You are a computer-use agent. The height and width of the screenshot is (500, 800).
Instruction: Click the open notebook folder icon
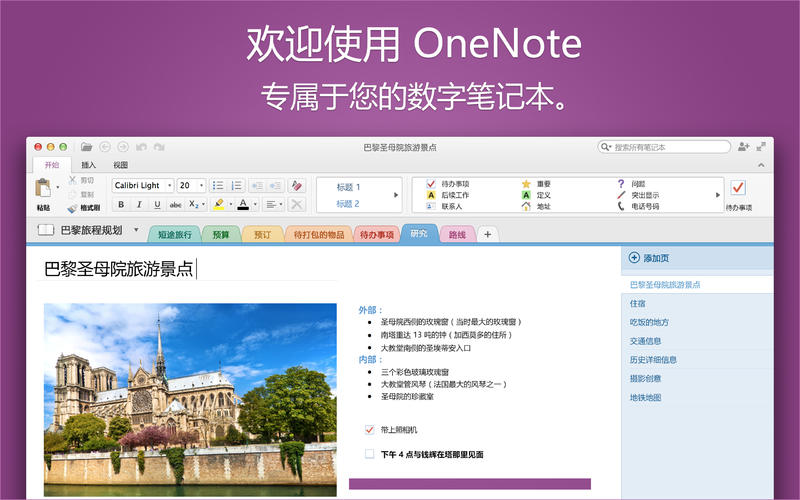86,147
